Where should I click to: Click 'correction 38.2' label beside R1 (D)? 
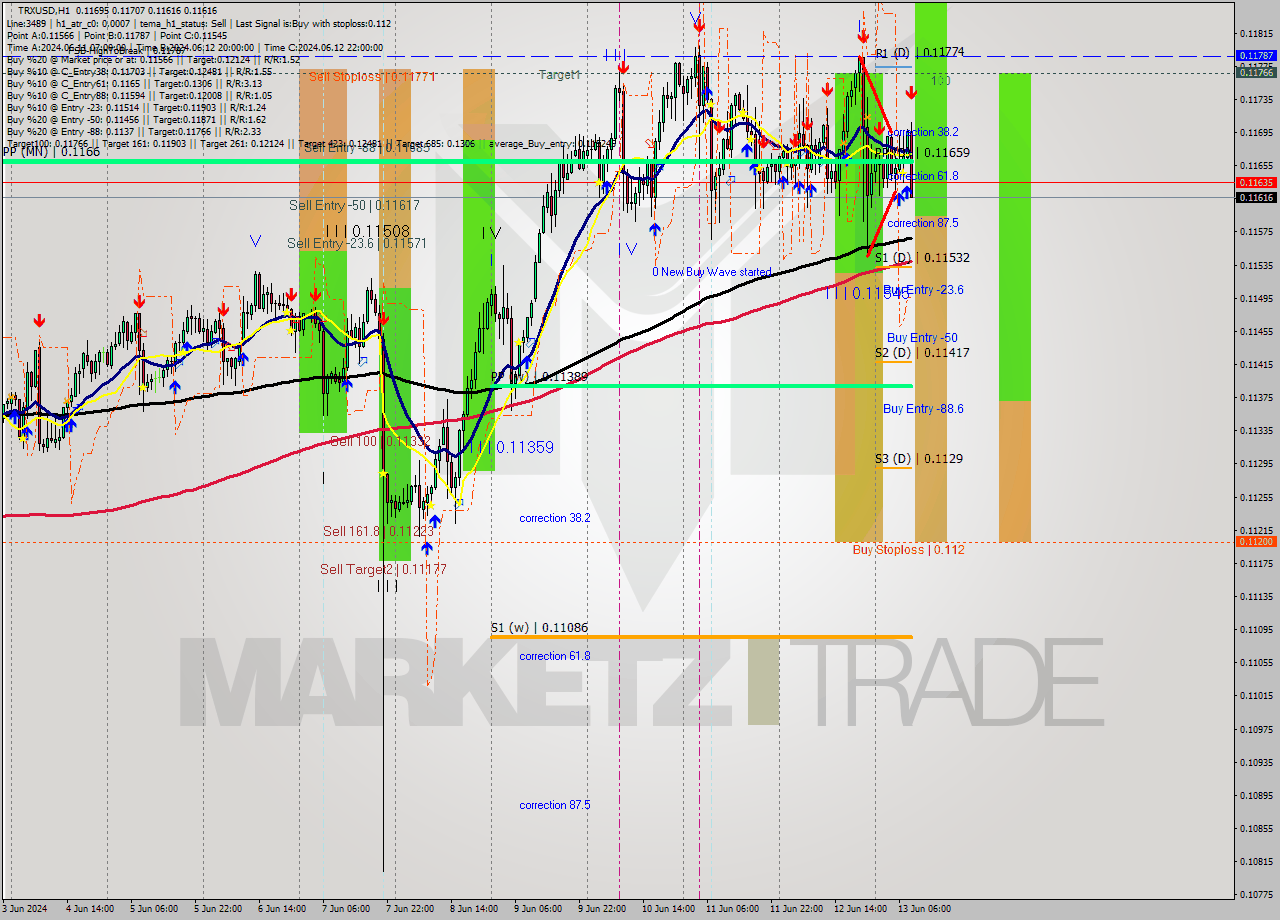[x=923, y=132]
